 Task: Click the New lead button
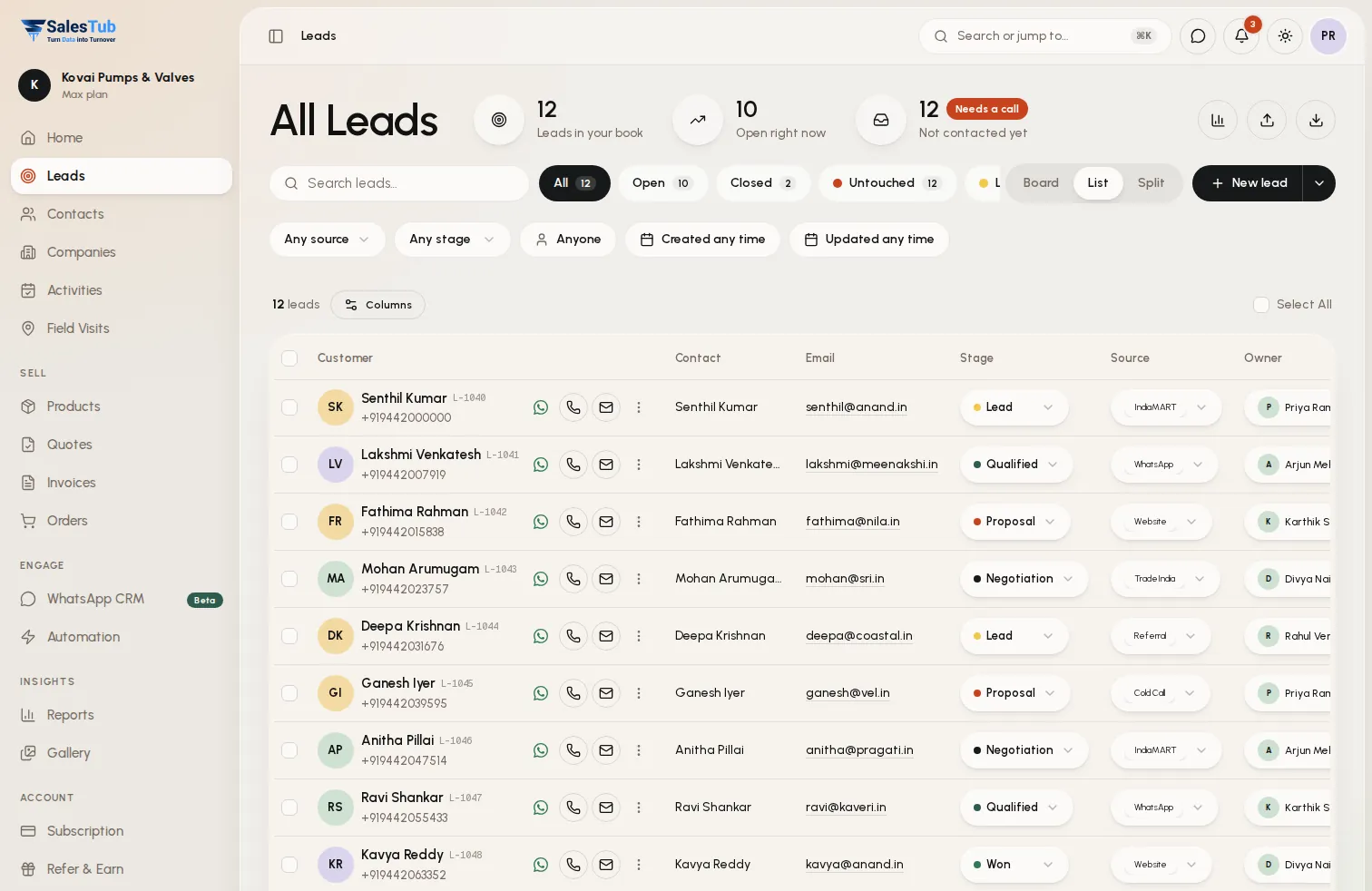pyautogui.click(x=1248, y=183)
